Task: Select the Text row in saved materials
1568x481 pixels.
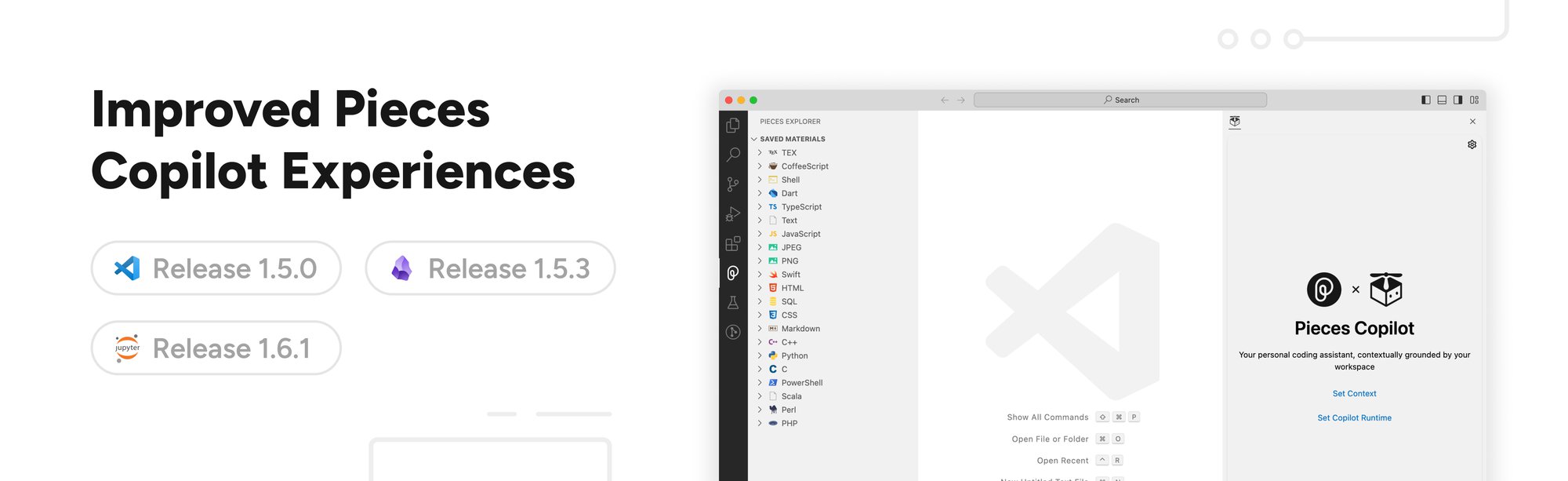Action: [x=833, y=220]
